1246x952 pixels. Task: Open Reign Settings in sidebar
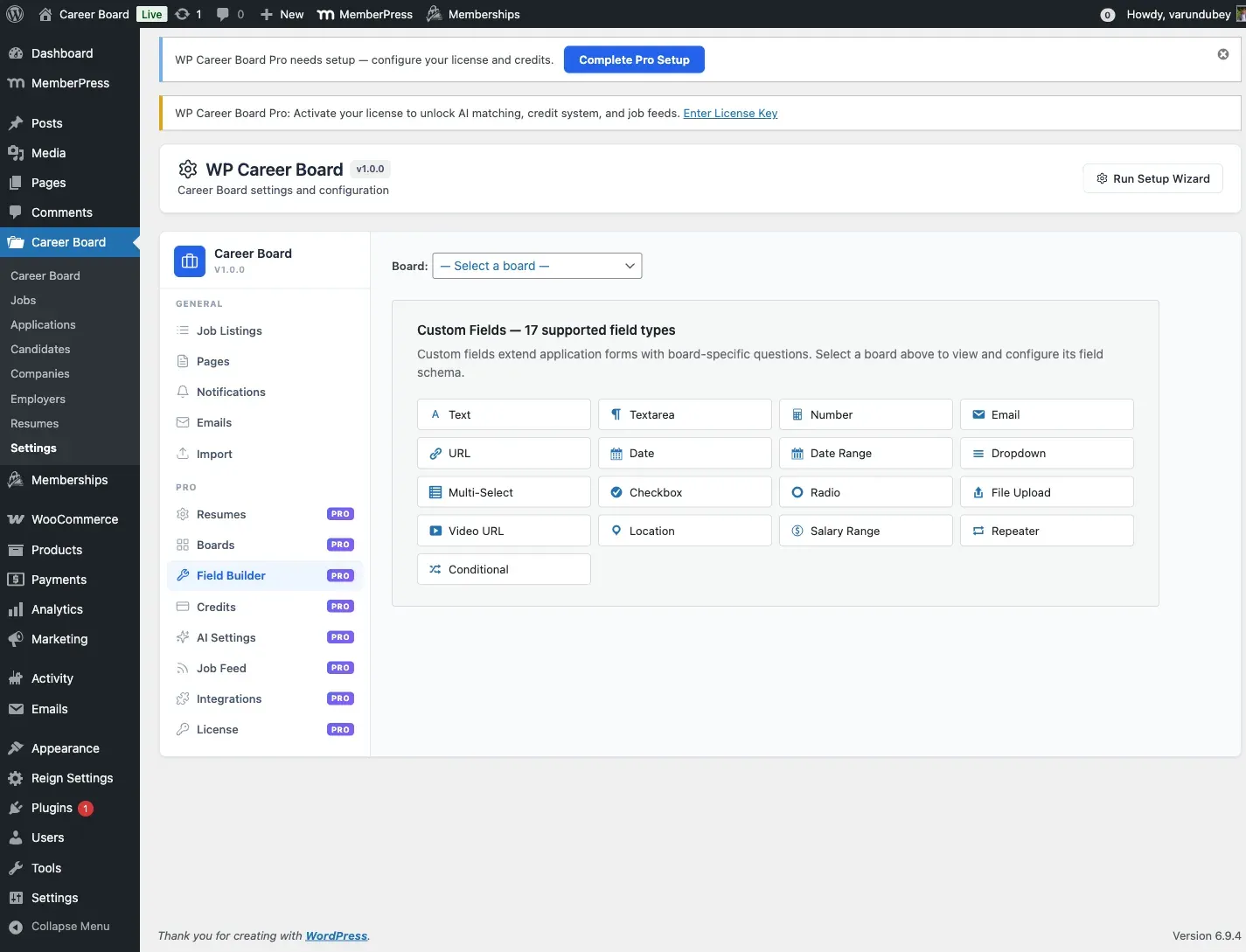coord(70,778)
